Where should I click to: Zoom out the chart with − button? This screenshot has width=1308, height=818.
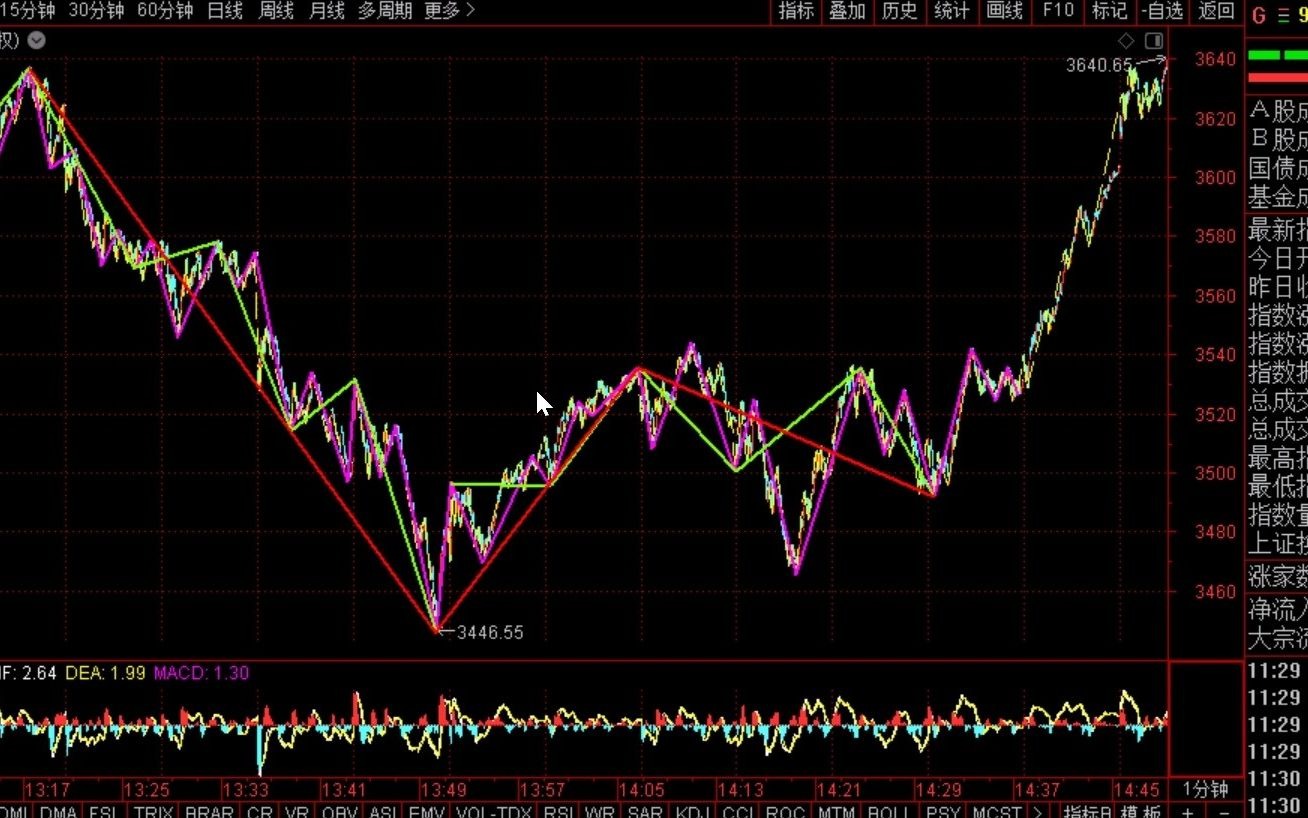1224,811
